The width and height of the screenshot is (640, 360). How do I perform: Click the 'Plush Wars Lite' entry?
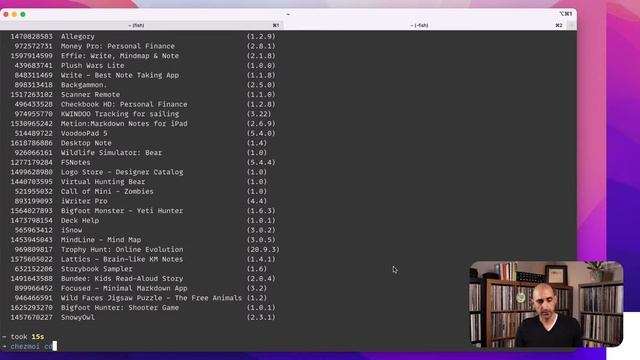coord(92,66)
